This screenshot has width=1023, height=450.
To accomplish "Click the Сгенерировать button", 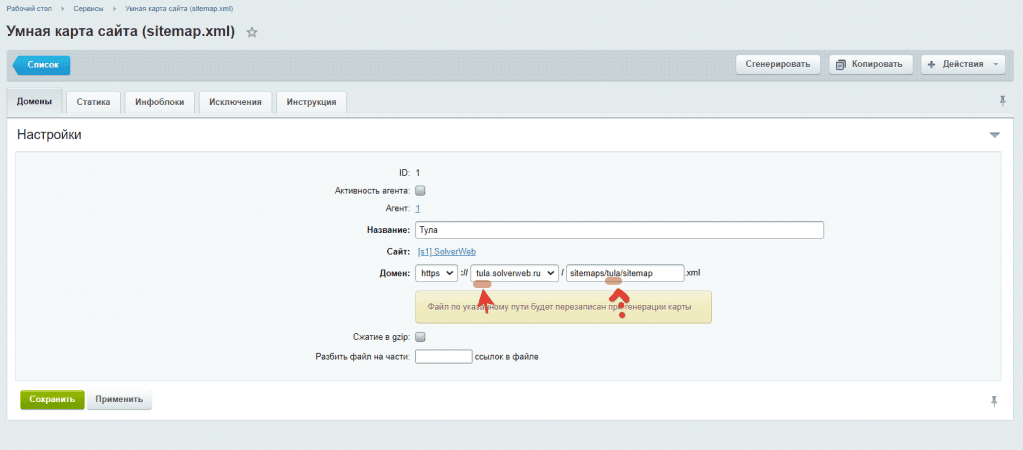I will (x=779, y=64).
